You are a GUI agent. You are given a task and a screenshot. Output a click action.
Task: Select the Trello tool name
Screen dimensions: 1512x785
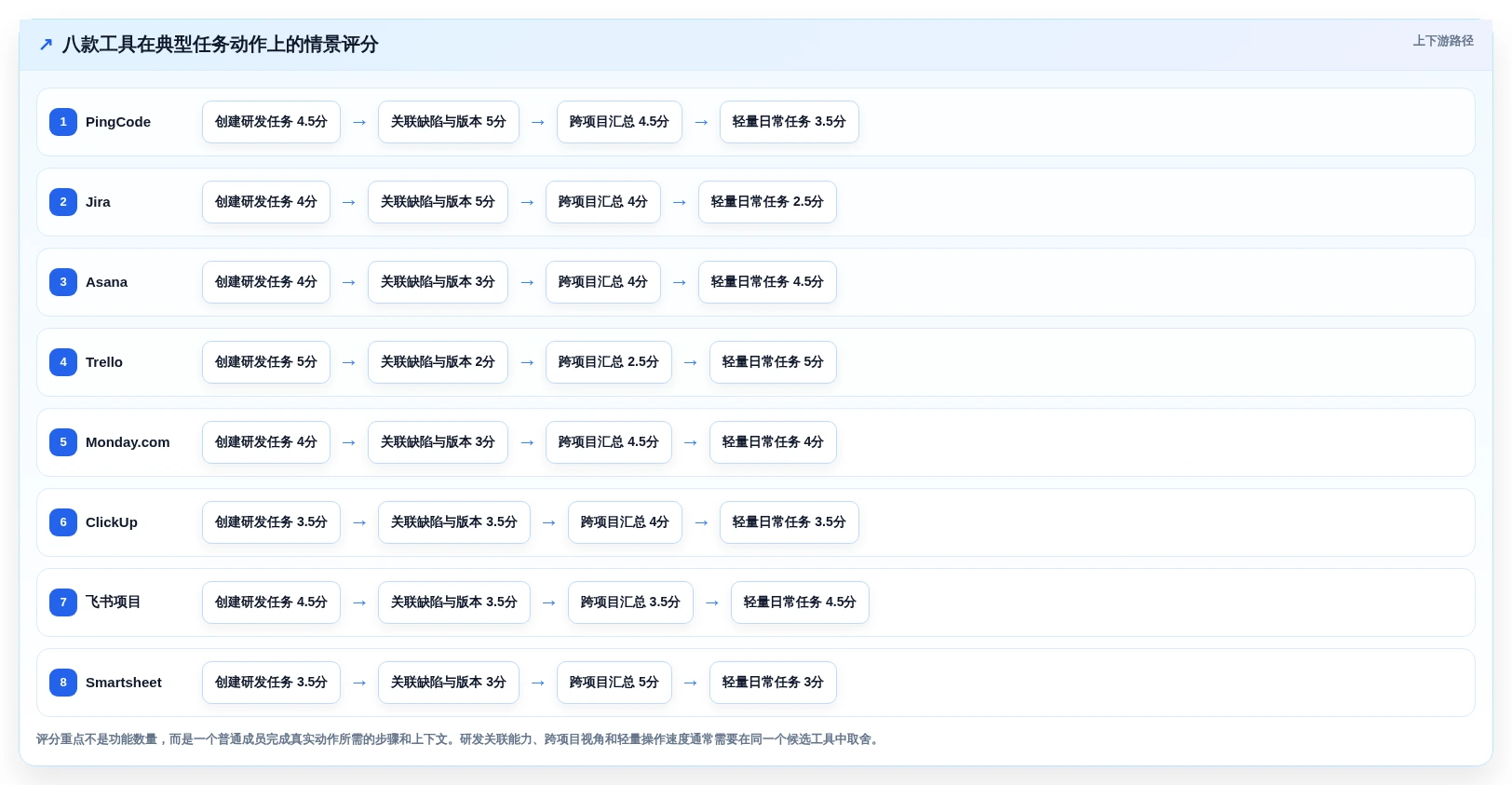click(x=104, y=362)
